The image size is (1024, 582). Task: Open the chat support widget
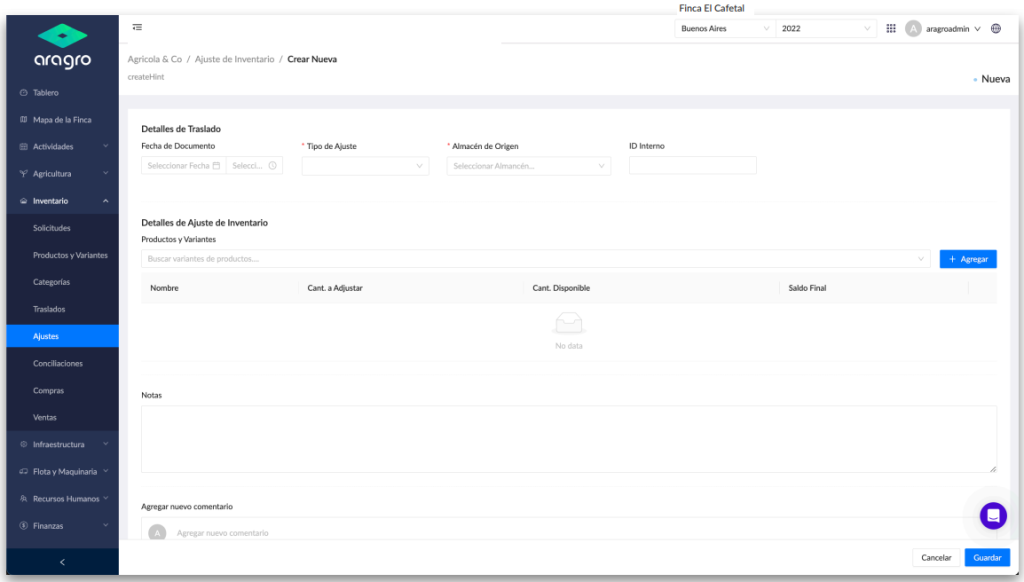pyautogui.click(x=993, y=515)
